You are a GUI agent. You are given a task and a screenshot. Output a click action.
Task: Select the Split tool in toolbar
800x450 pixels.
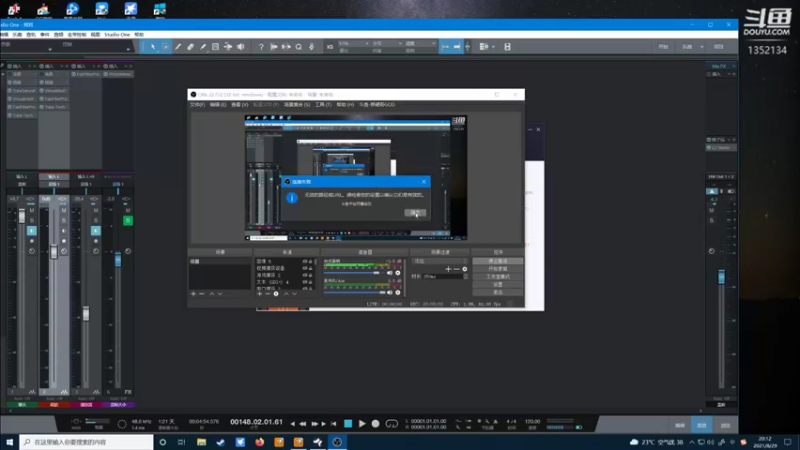click(178, 47)
